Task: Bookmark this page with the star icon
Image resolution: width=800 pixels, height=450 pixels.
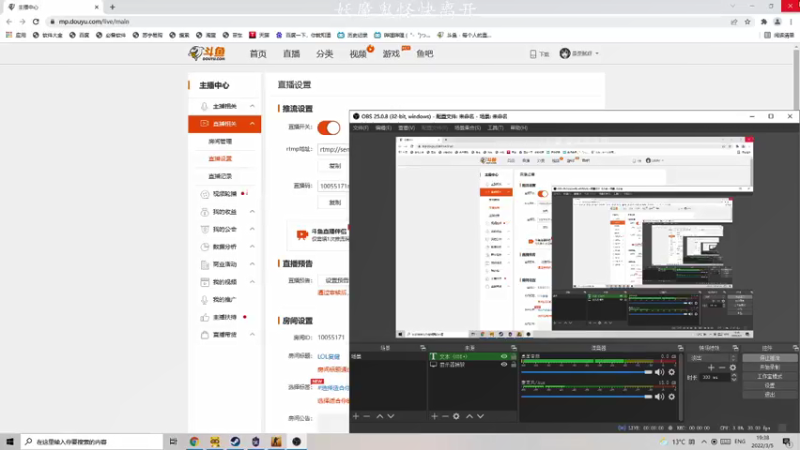Action: tap(747, 21)
